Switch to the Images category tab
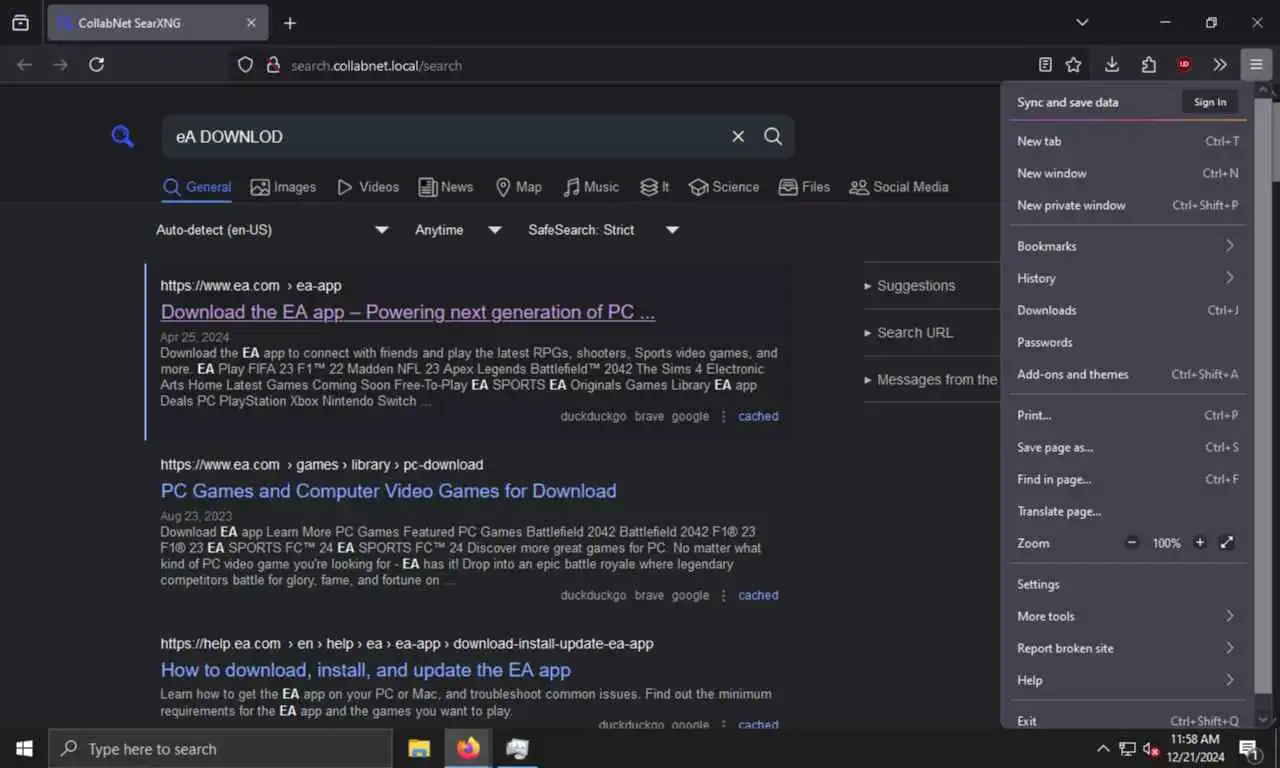 point(283,187)
